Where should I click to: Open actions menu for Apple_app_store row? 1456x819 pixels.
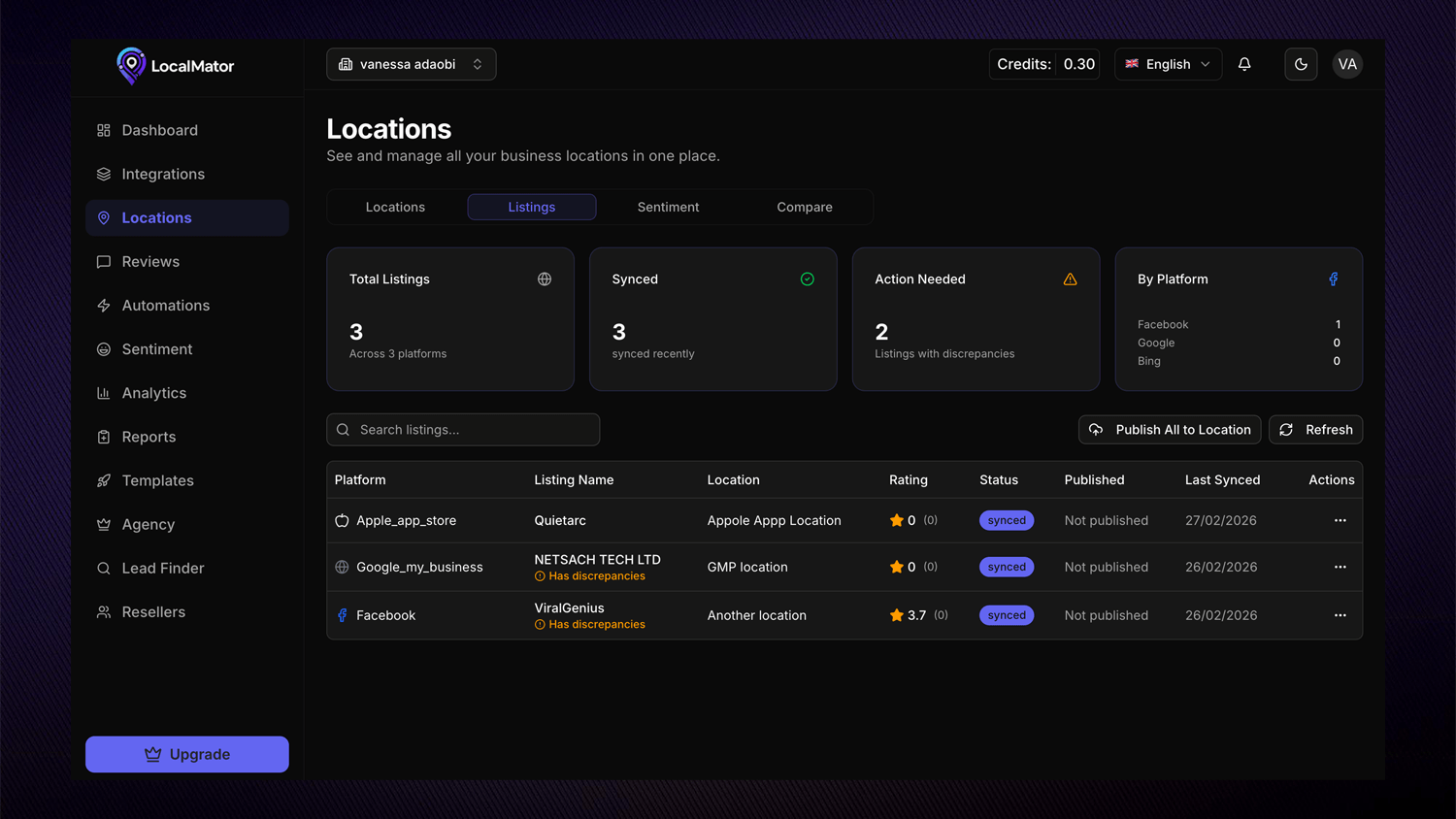click(x=1340, y=521)
